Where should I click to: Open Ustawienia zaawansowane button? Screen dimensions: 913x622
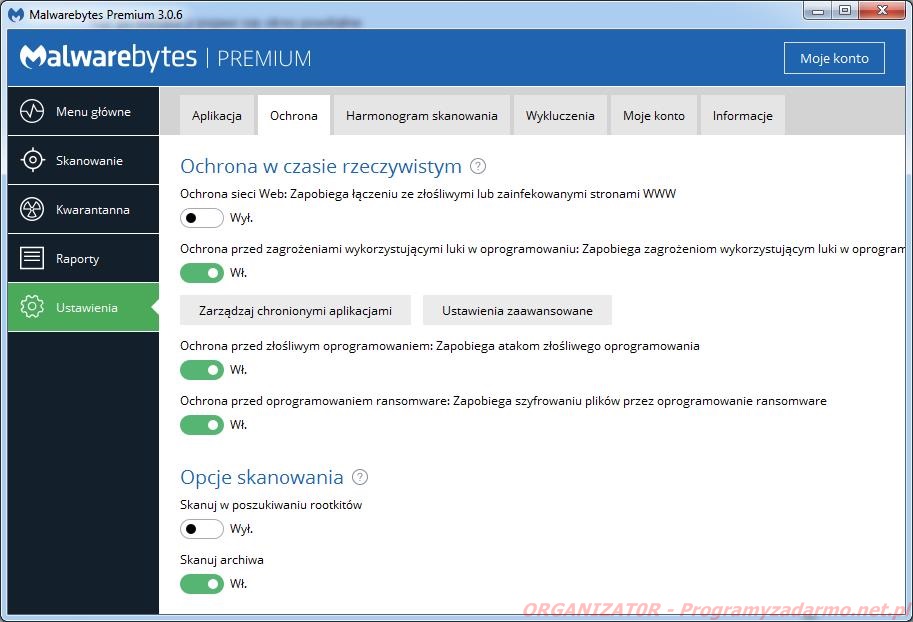pos(517,310)
